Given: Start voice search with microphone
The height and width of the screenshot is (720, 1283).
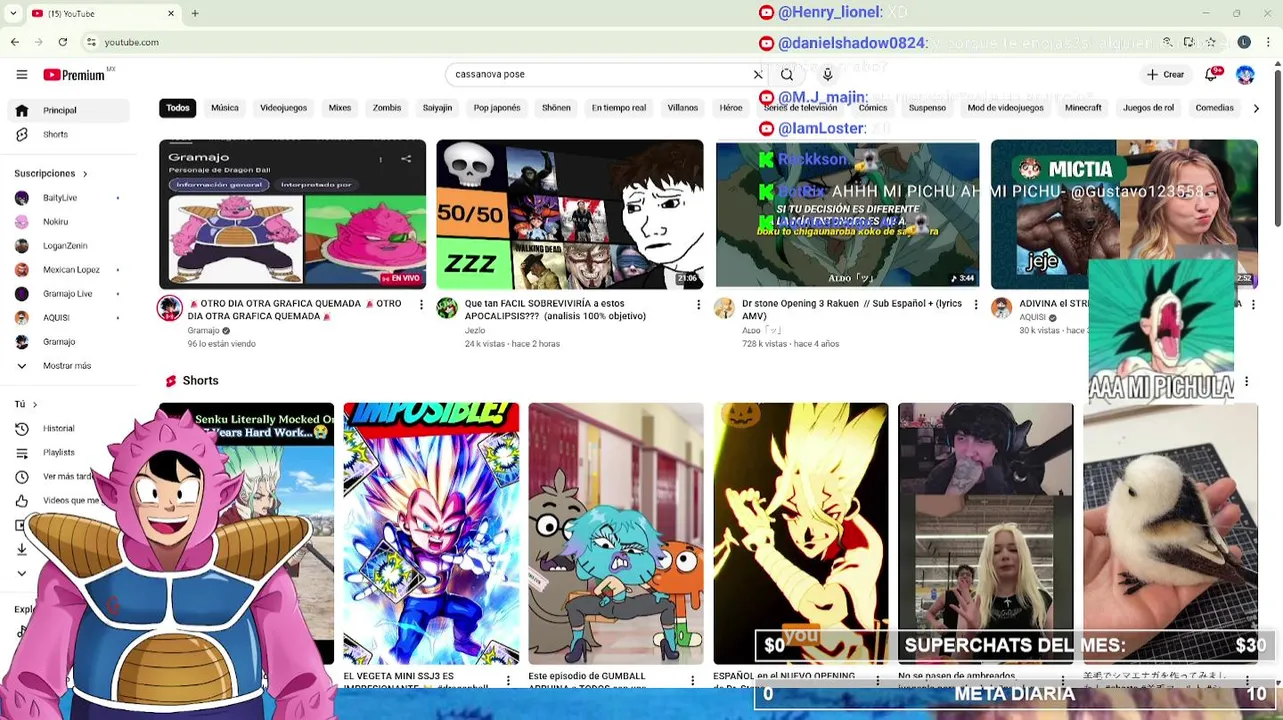Looking at the screenshot, I should pos(827,74).
